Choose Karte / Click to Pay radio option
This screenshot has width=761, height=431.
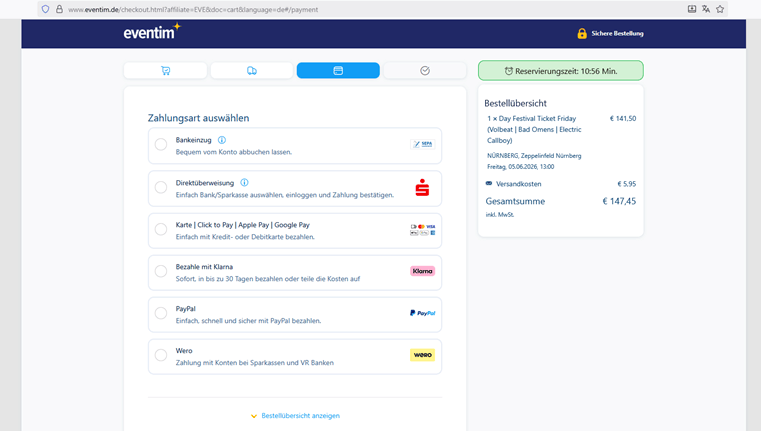tap(161, 229)
